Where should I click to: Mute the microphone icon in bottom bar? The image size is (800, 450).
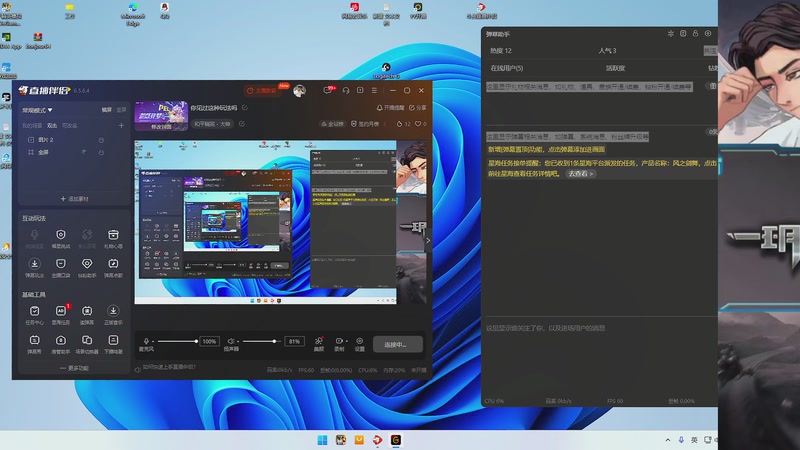[146, 341]
